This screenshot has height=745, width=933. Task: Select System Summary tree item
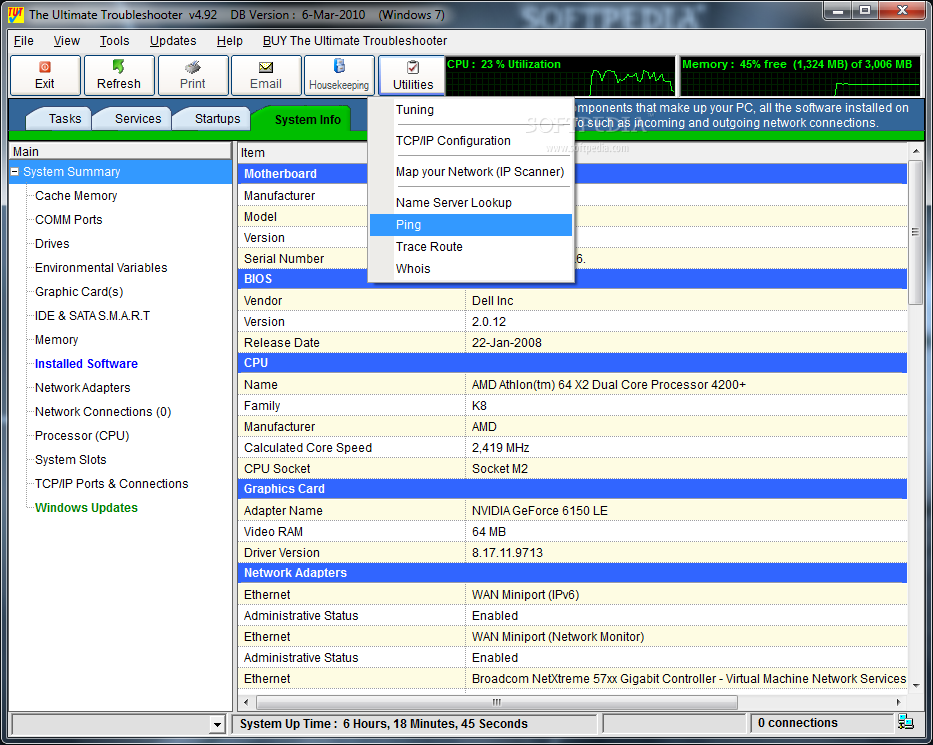pos(71,171)
